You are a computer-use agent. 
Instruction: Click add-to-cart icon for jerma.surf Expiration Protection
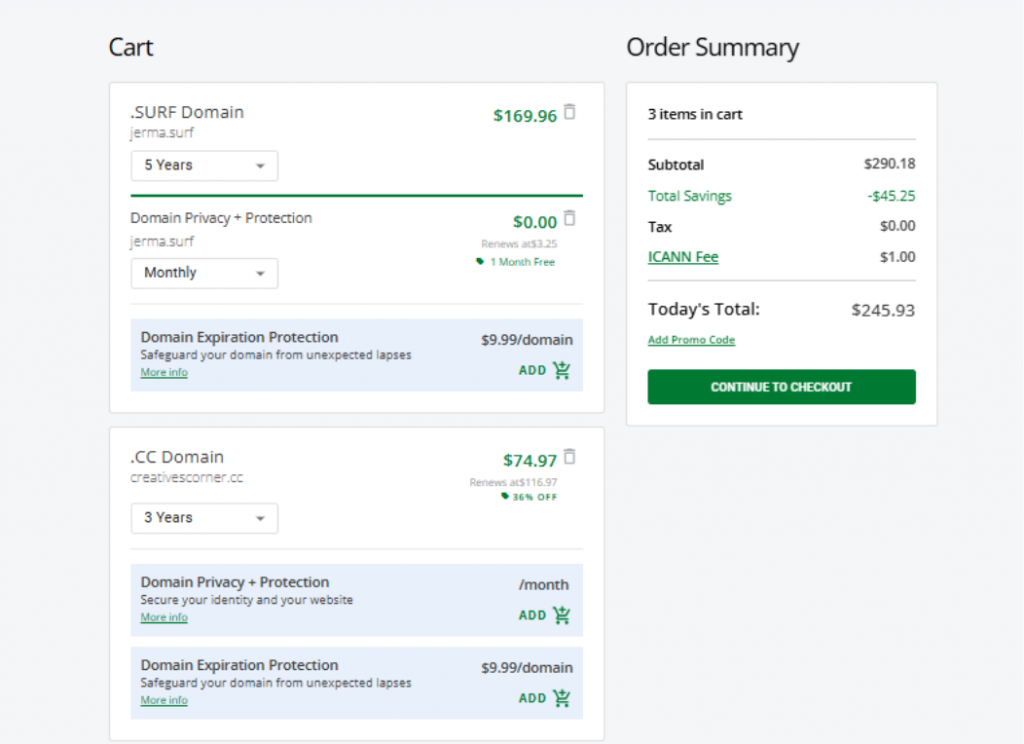click(x=562, y=371)
